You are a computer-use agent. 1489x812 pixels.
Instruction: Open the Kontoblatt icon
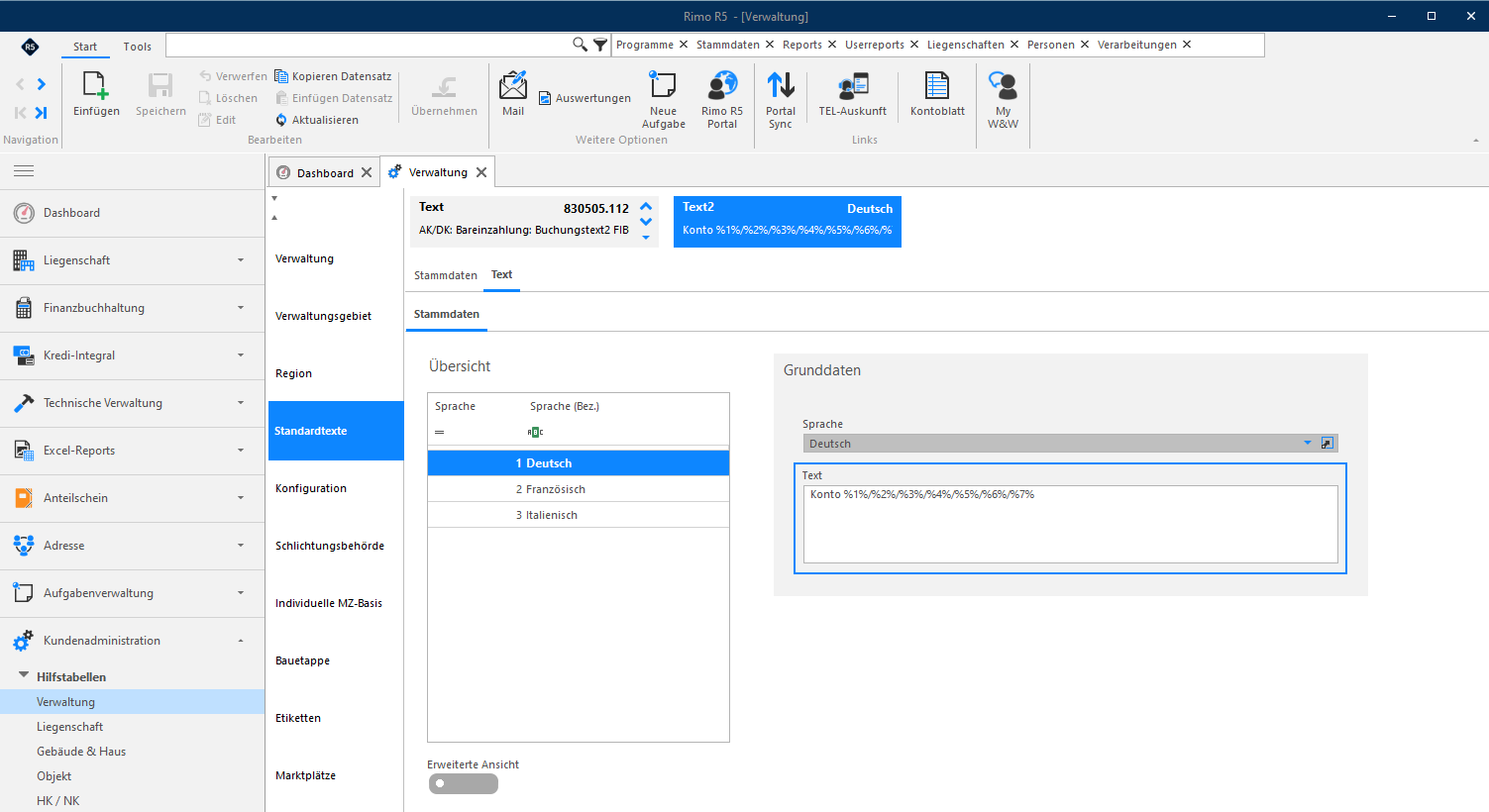(x=937, y=86)
